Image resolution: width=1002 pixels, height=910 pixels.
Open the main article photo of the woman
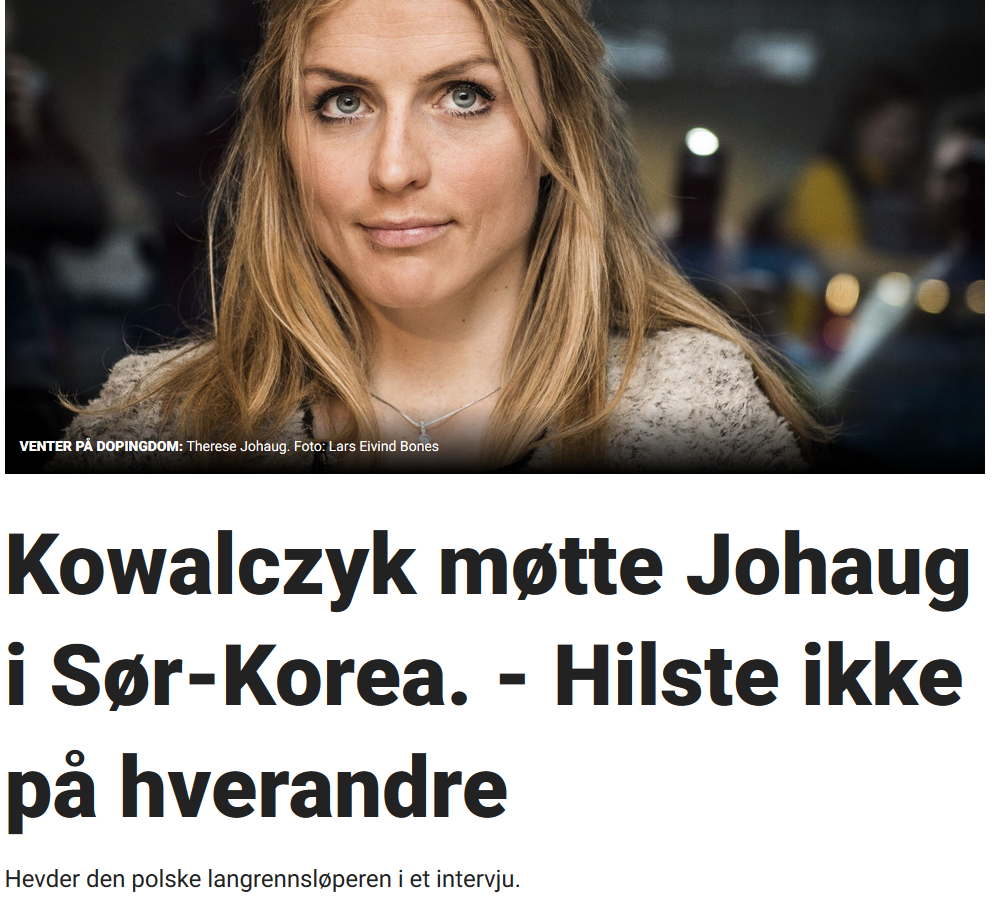(495, 236)
